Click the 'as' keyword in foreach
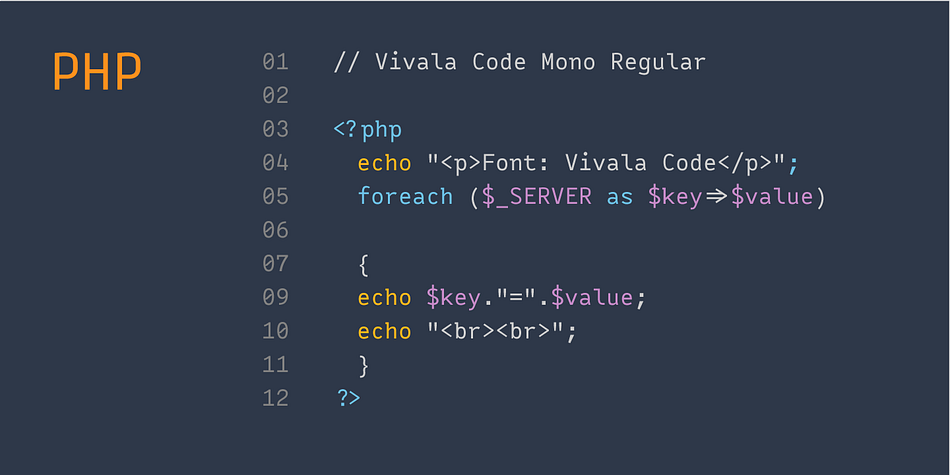 [620, 198]
